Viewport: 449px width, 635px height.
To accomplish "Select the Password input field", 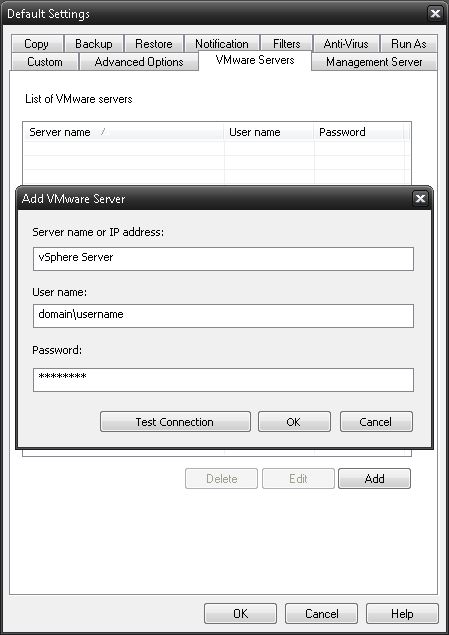I will click(223, 380).
